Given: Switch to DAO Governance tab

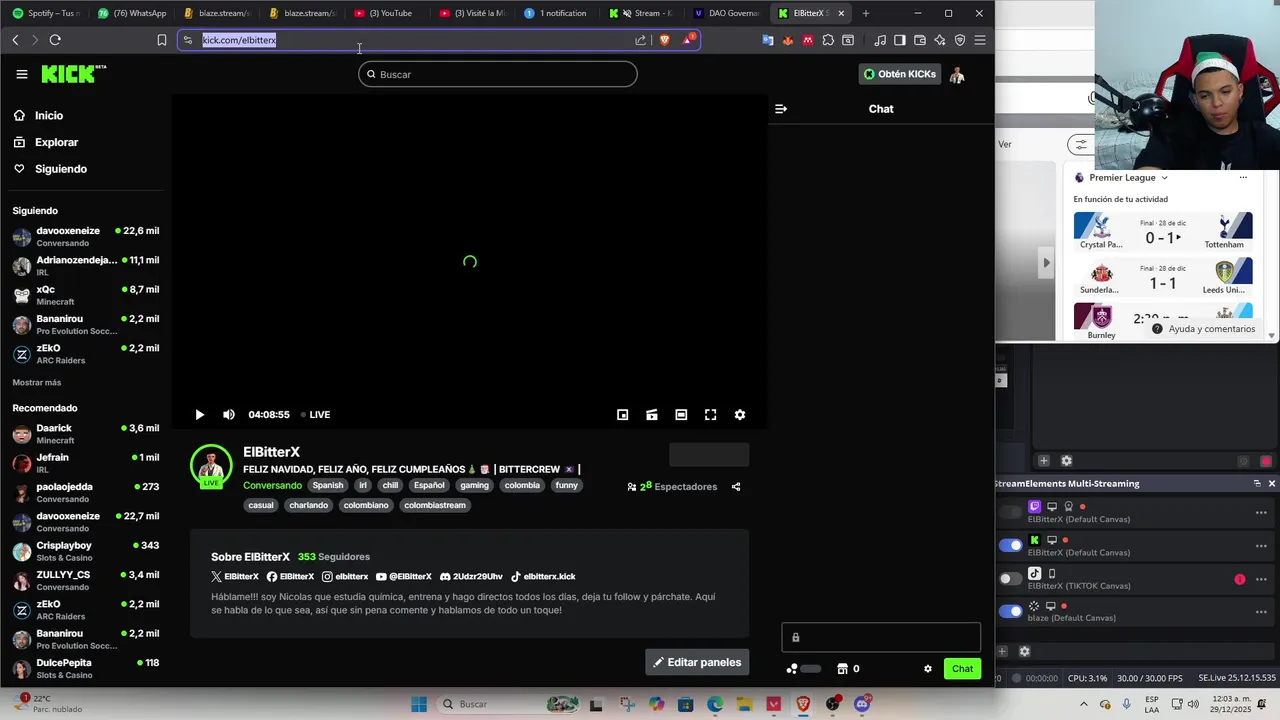Looking at the screenshot, I should [729, 13].
